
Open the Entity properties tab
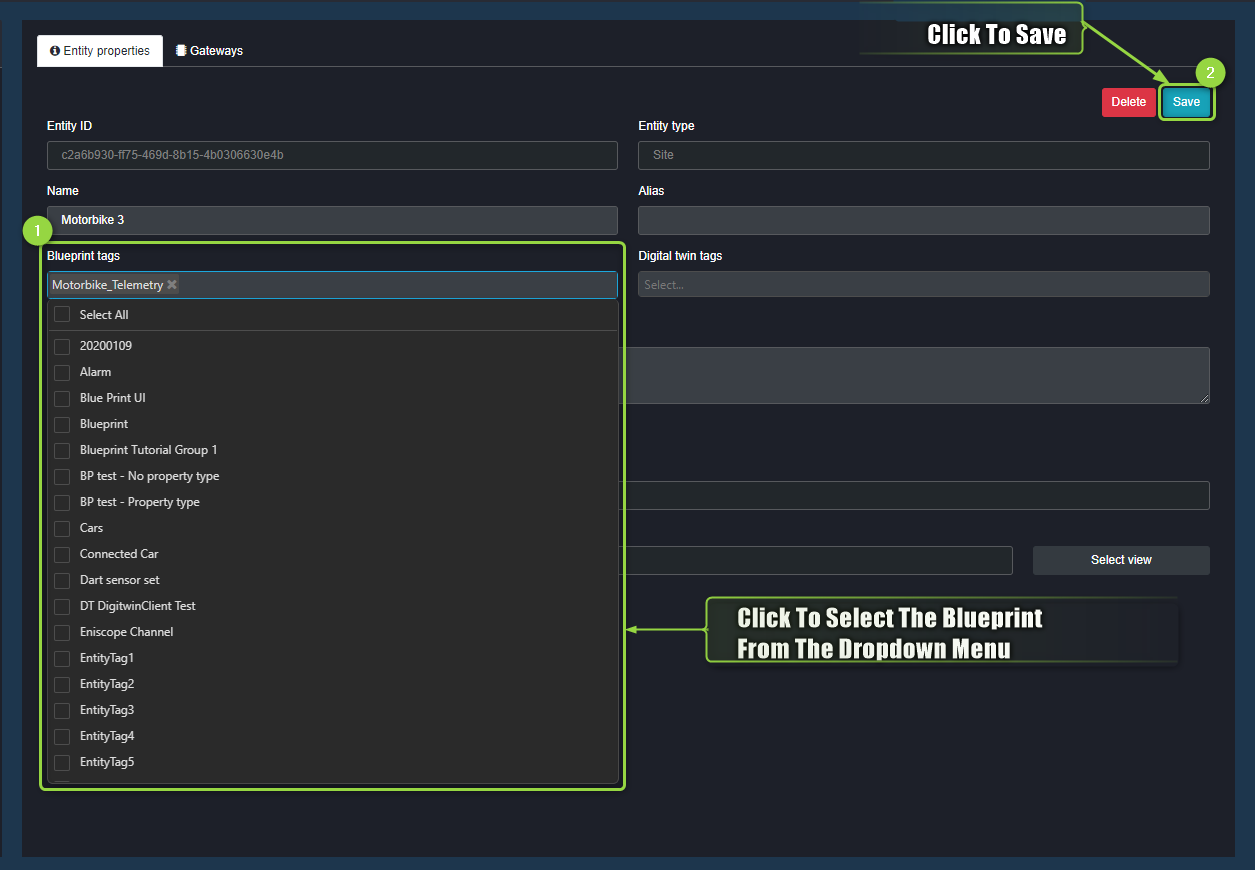tap(100, 51)
